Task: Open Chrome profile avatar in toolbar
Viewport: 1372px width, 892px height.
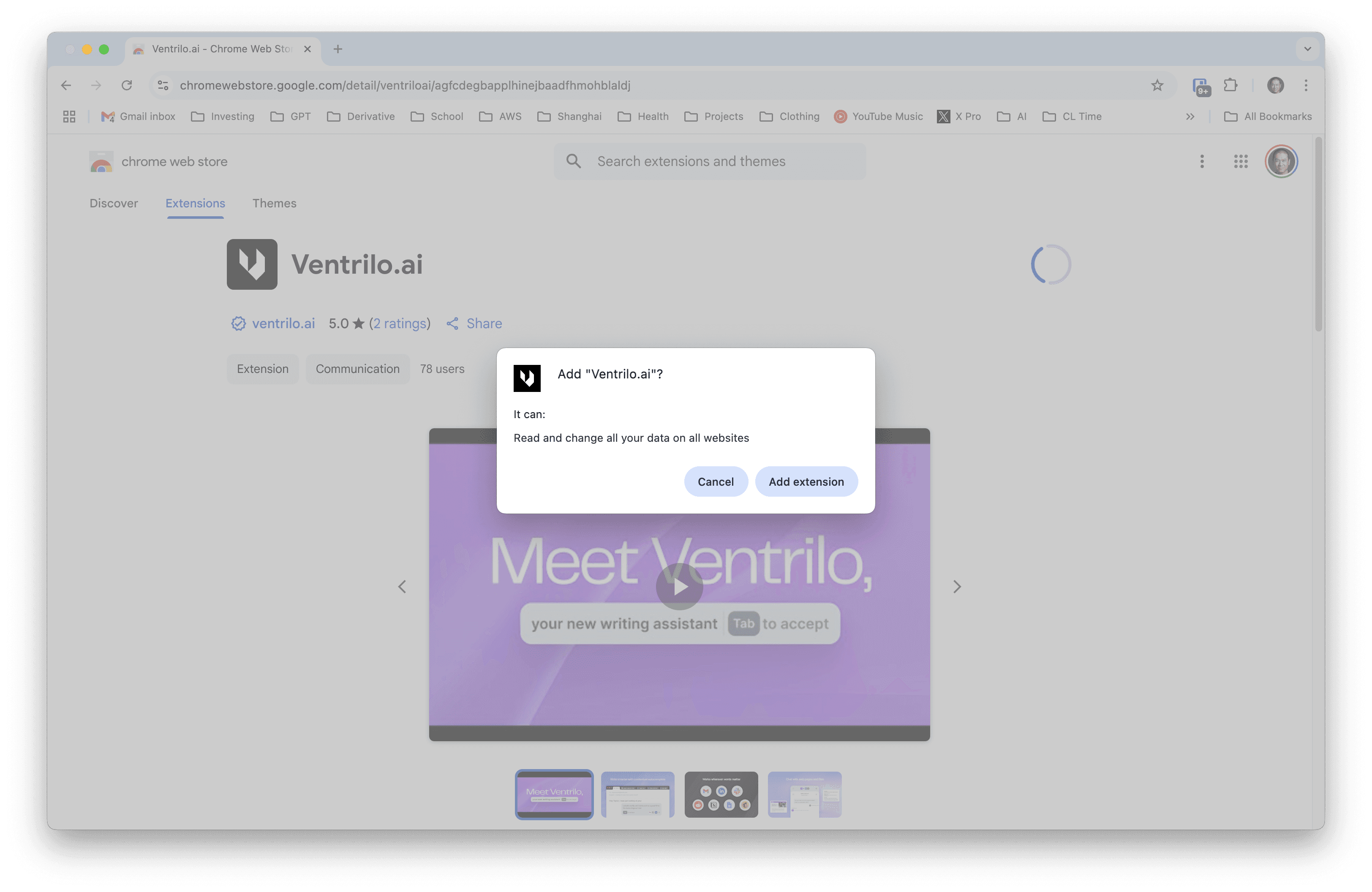Action: click(x=1275, y=85)
